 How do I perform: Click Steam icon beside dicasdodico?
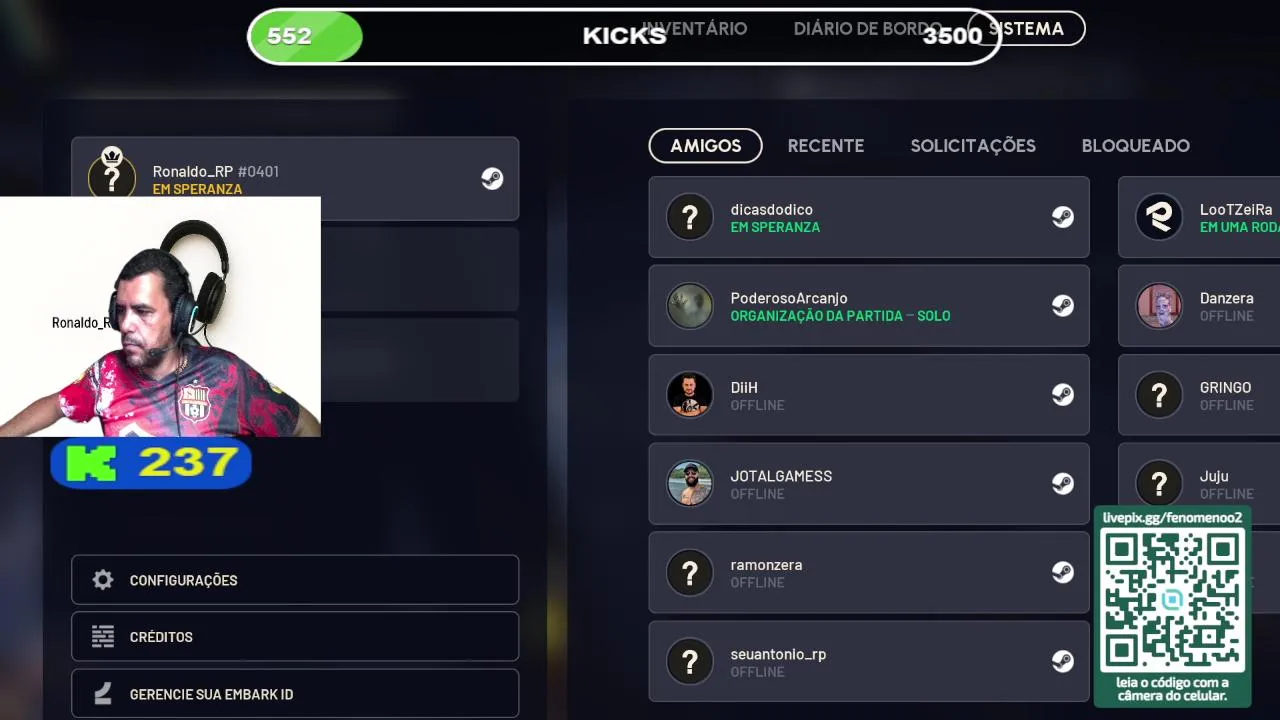coord(1062,217)
